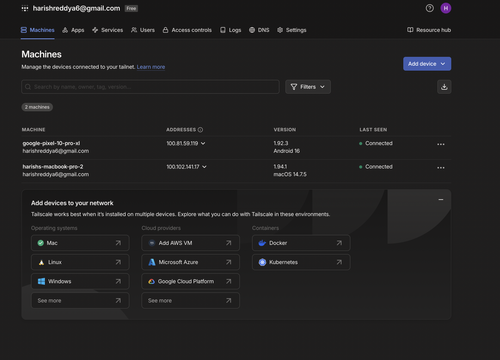
Task: Click the Linux penguin icon
Action: click(41, 263)
